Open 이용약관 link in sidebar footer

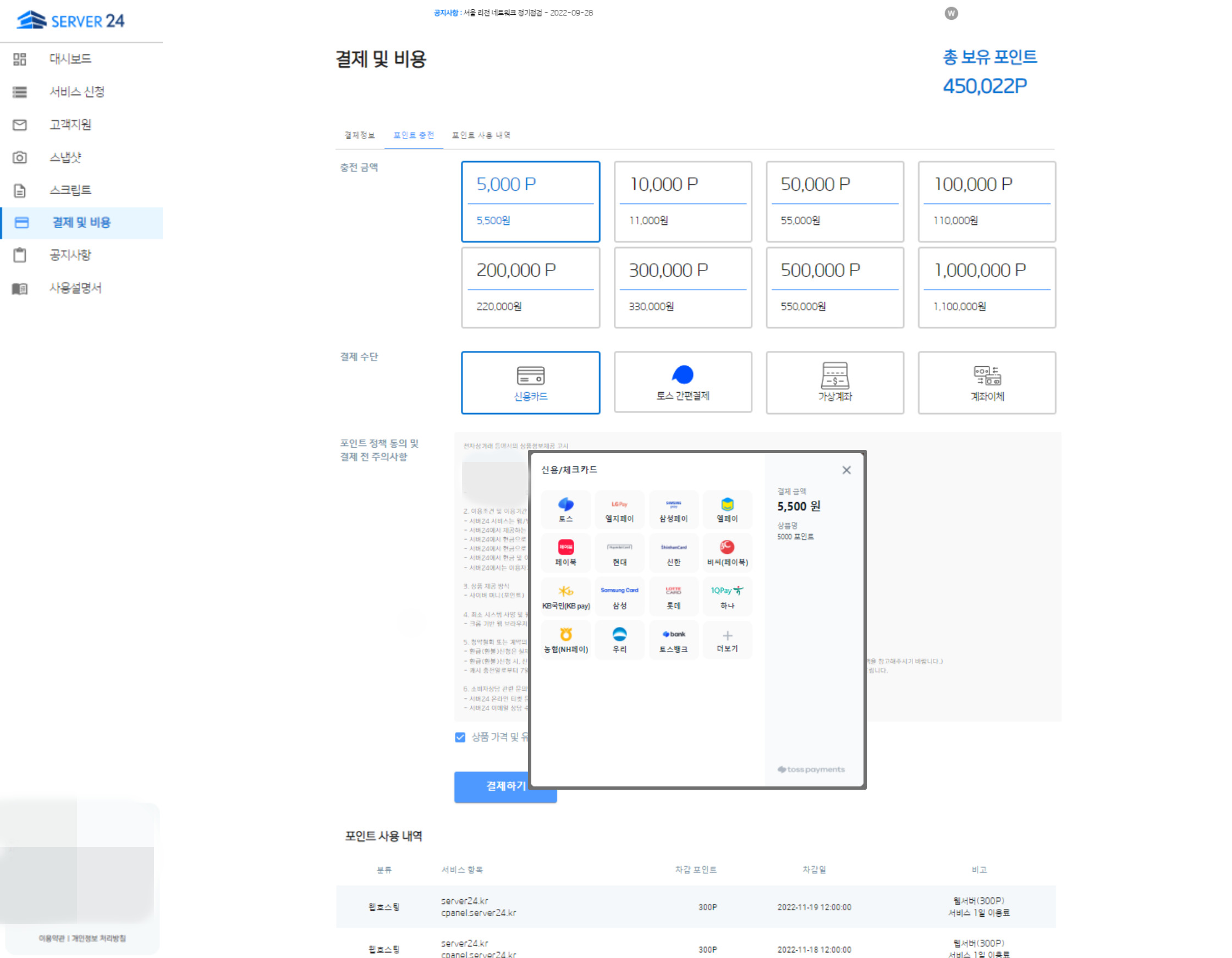(51, 938)
